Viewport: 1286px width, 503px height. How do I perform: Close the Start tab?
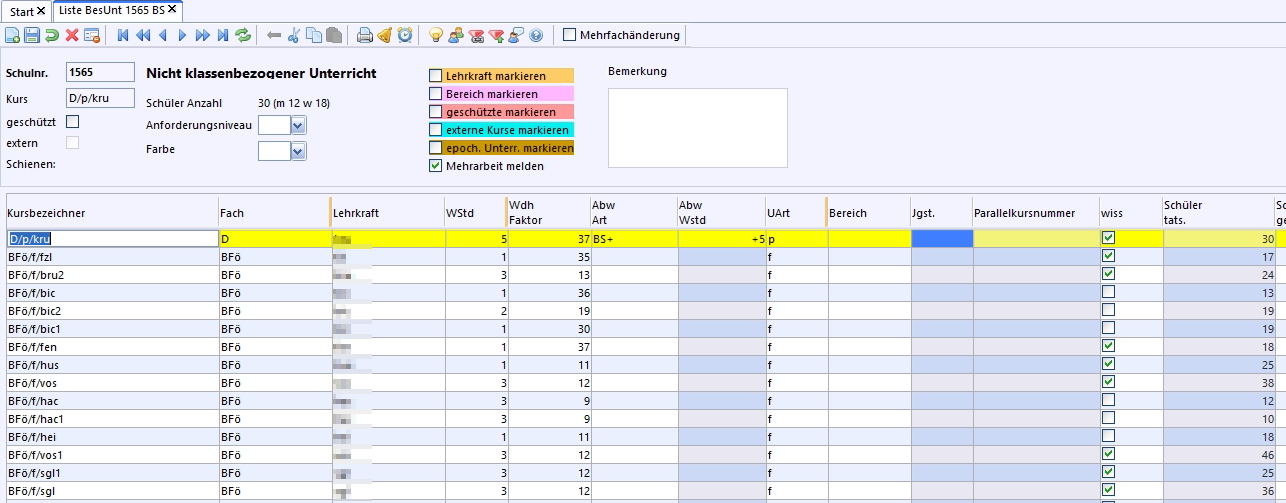pos(41,10)
